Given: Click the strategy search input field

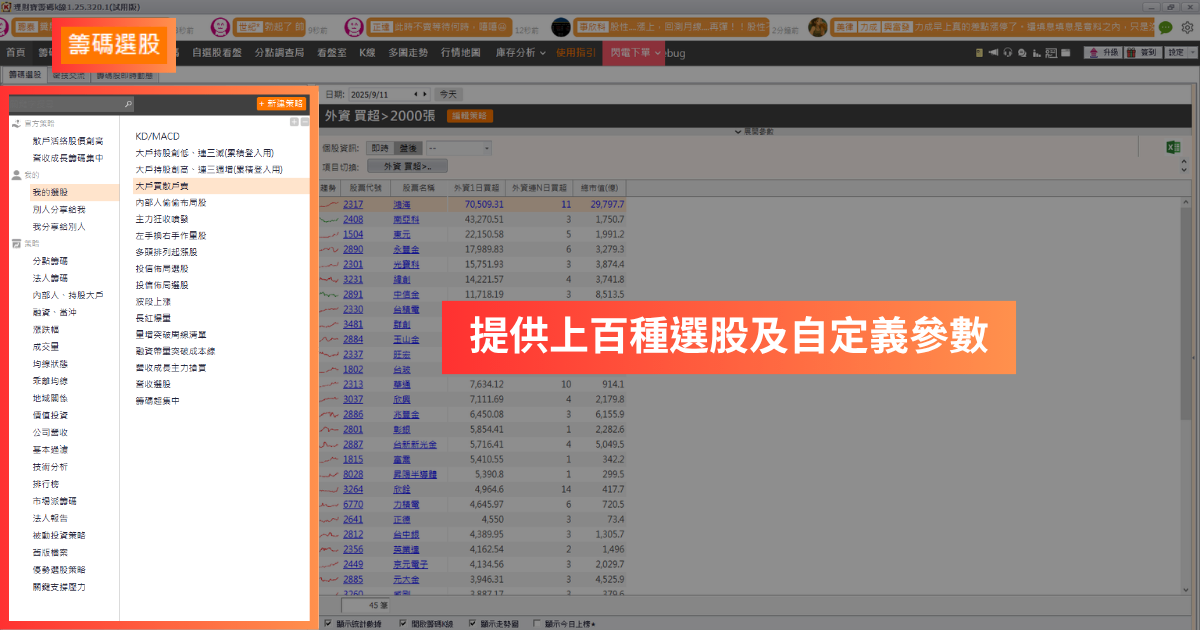Looking at the screenshot, I should pyautogui.click(x=65, y=103).
